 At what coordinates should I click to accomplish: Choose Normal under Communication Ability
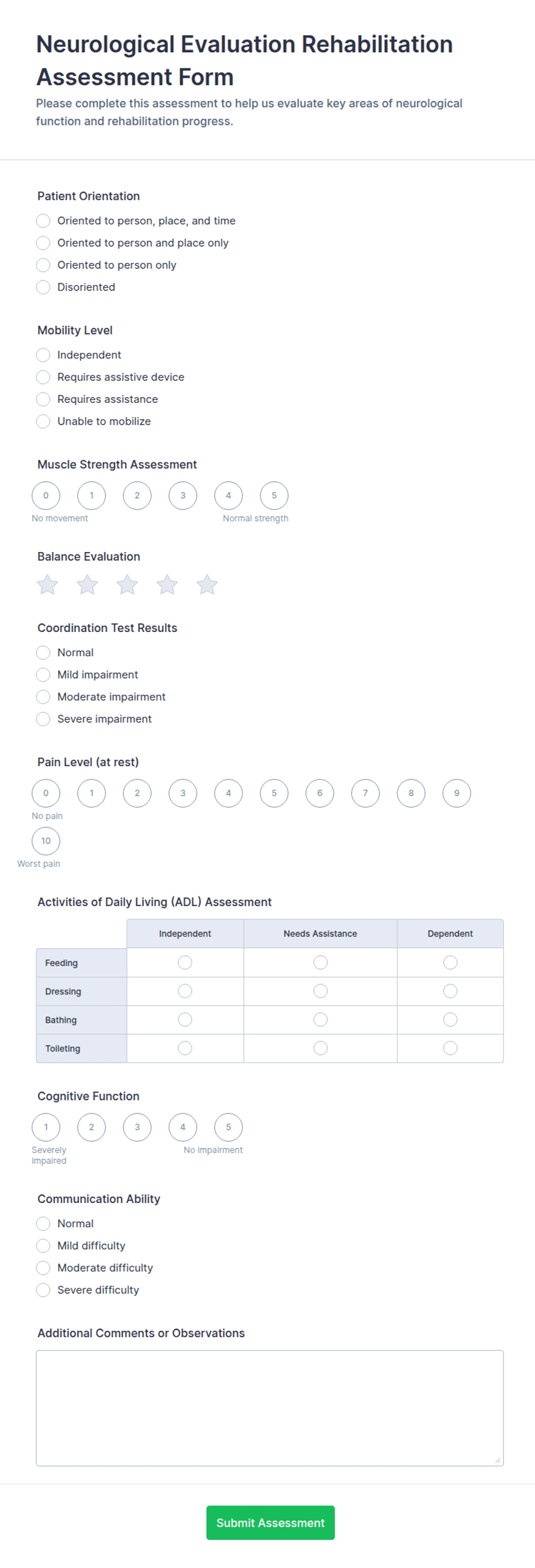point(43,1223)
